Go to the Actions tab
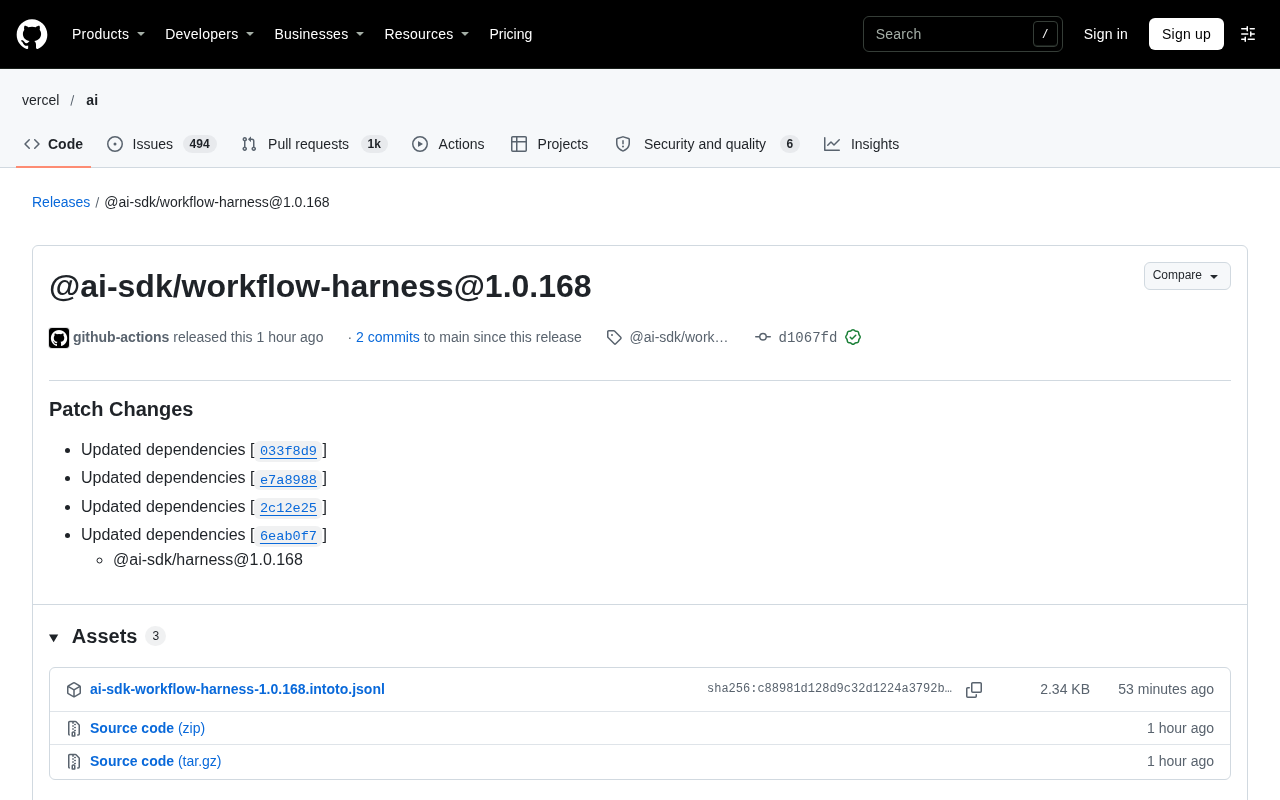This screenshot has width=1280, height=800. point(448,144)
